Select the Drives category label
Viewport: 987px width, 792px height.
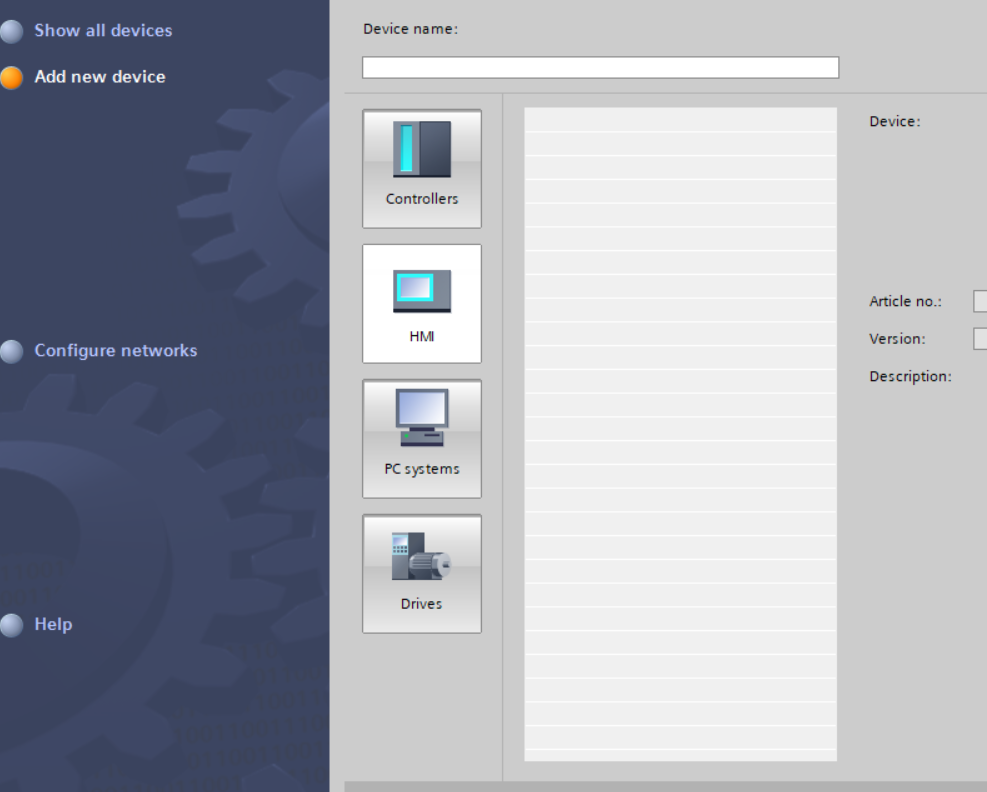pyautogui.click(x=421, y=604)
